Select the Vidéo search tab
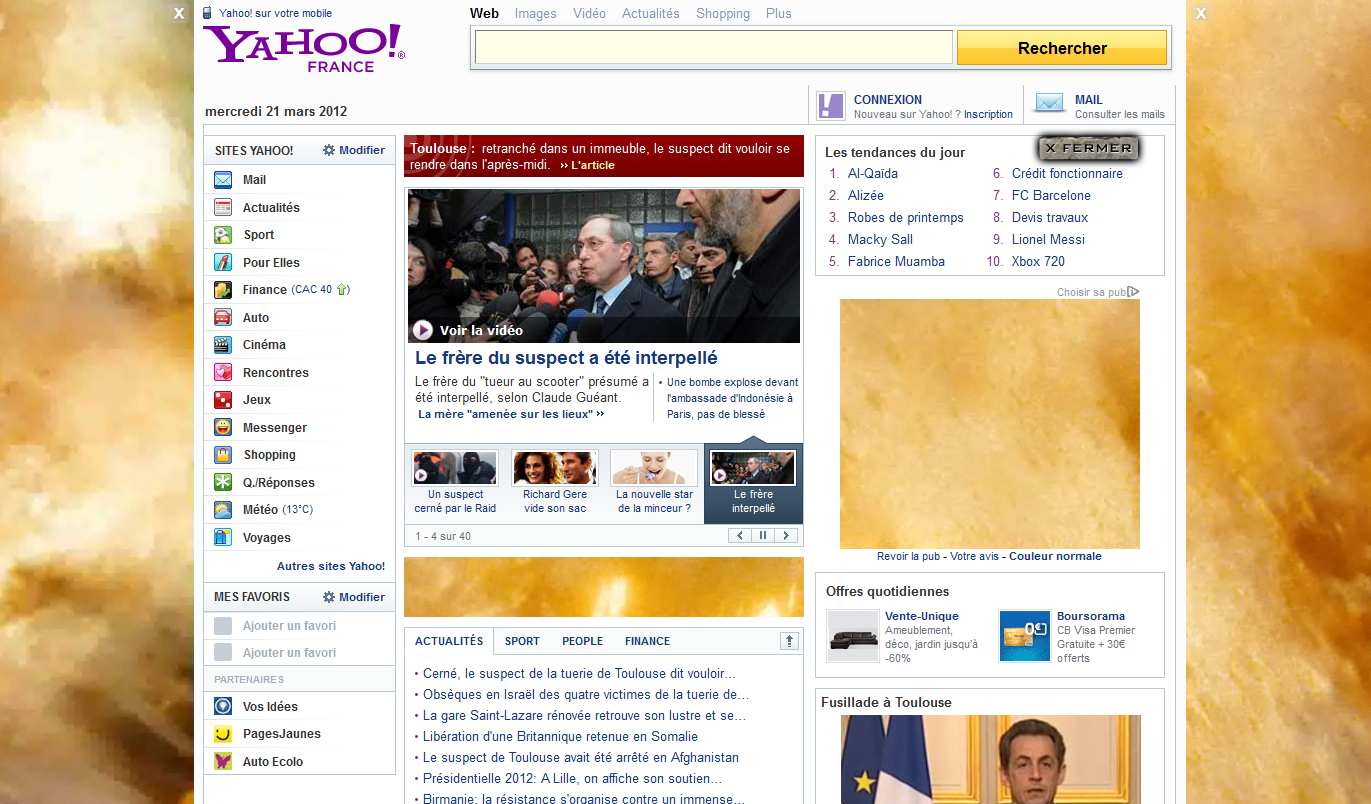The height and width of the screenshot is (804, 1371). point(589,14)
